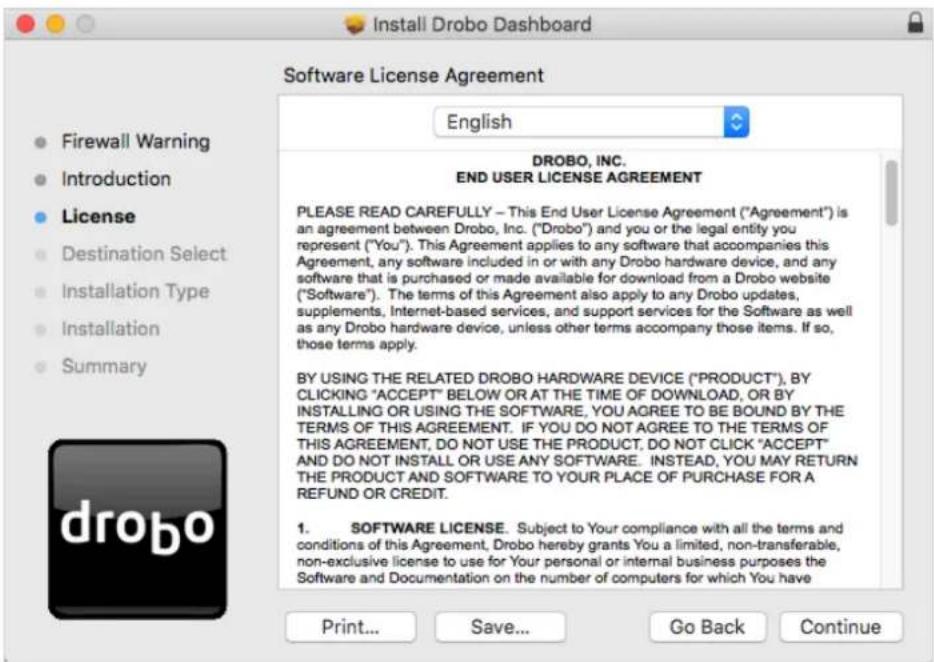Click the Go Back button
Viewport: 934px width, 662px height.
pyautogui.click(x=707, y=627)
